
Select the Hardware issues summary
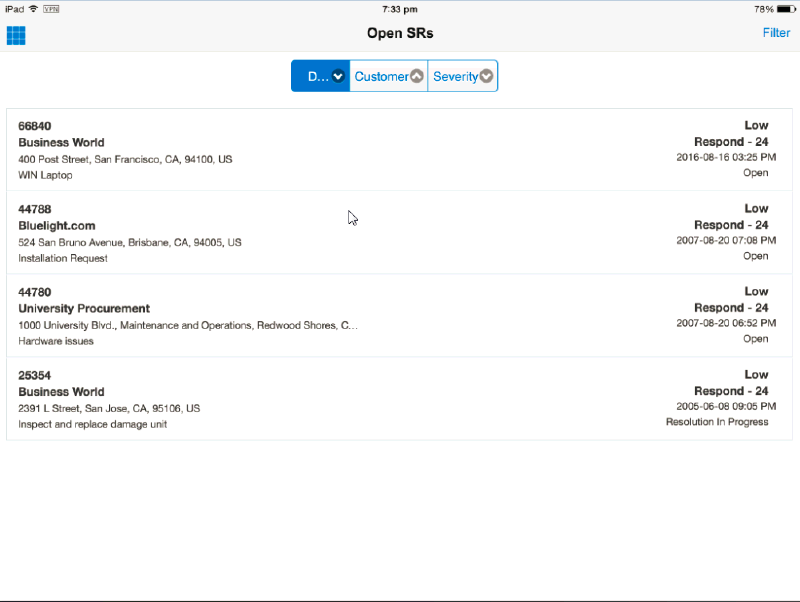[x=56, y=341]
